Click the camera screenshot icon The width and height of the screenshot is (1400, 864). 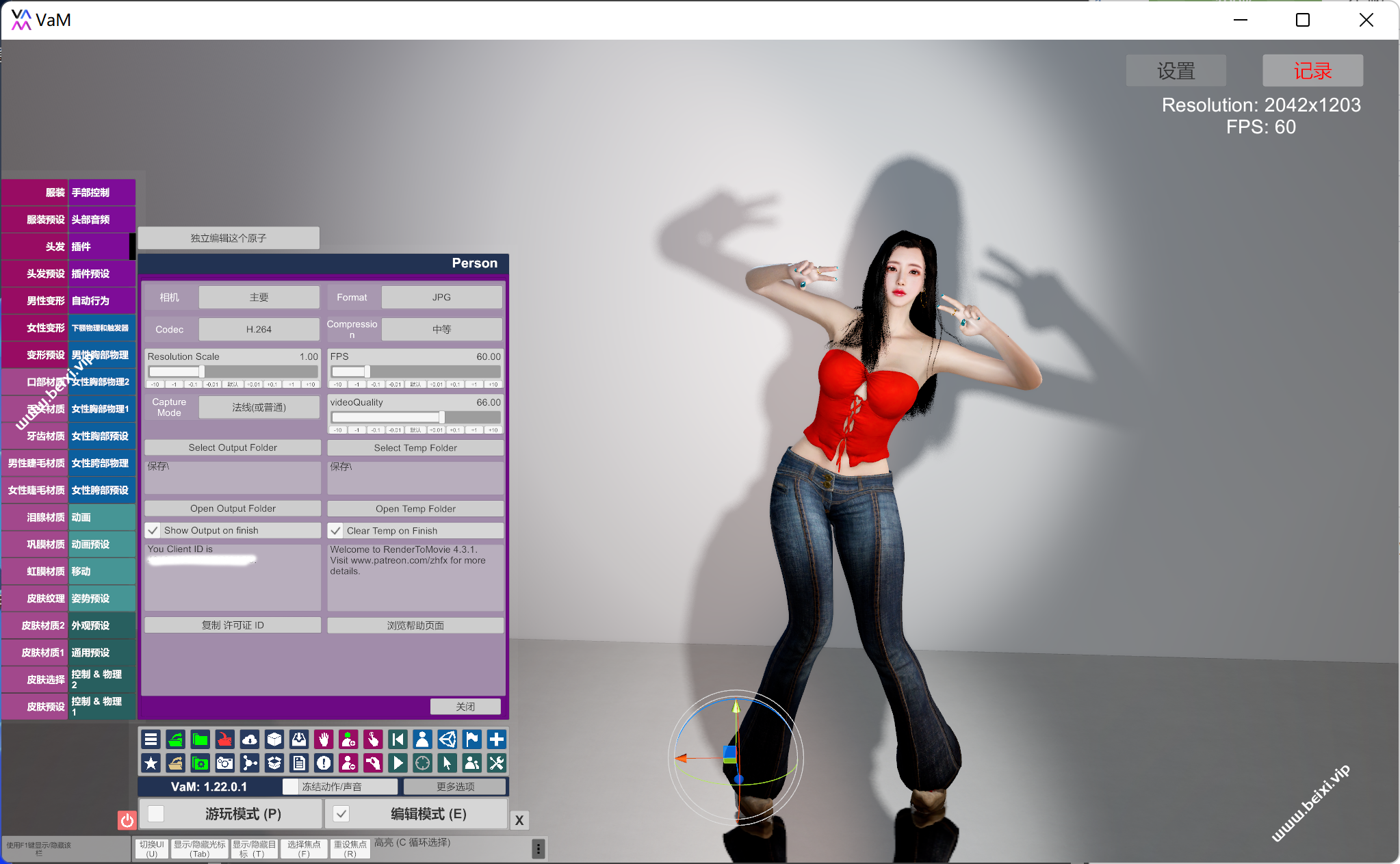click(225, 763)
